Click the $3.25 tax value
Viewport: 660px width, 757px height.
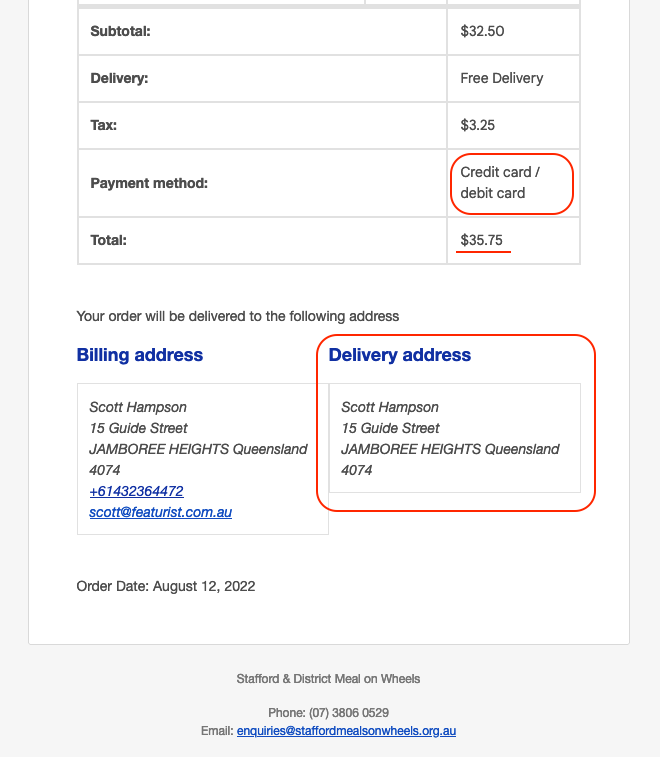click(477, 125)
